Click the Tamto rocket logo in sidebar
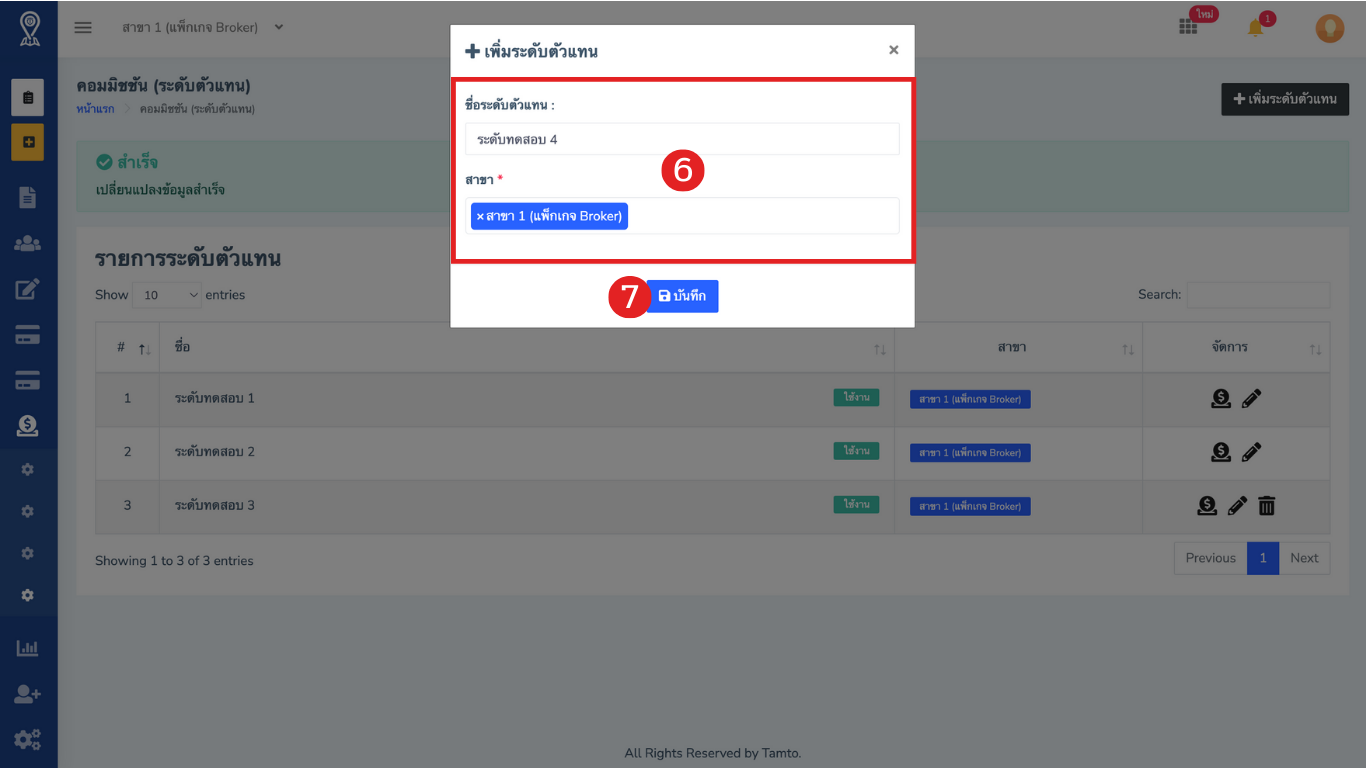This screenshot has height=768, width=1366. (29, 29)
